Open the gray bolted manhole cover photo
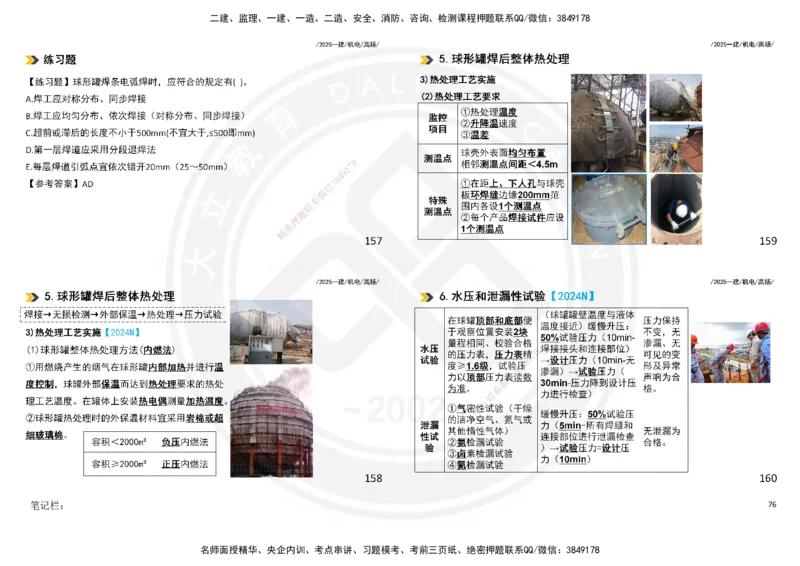This screenshot has width=800, height=566. (609, 209)
